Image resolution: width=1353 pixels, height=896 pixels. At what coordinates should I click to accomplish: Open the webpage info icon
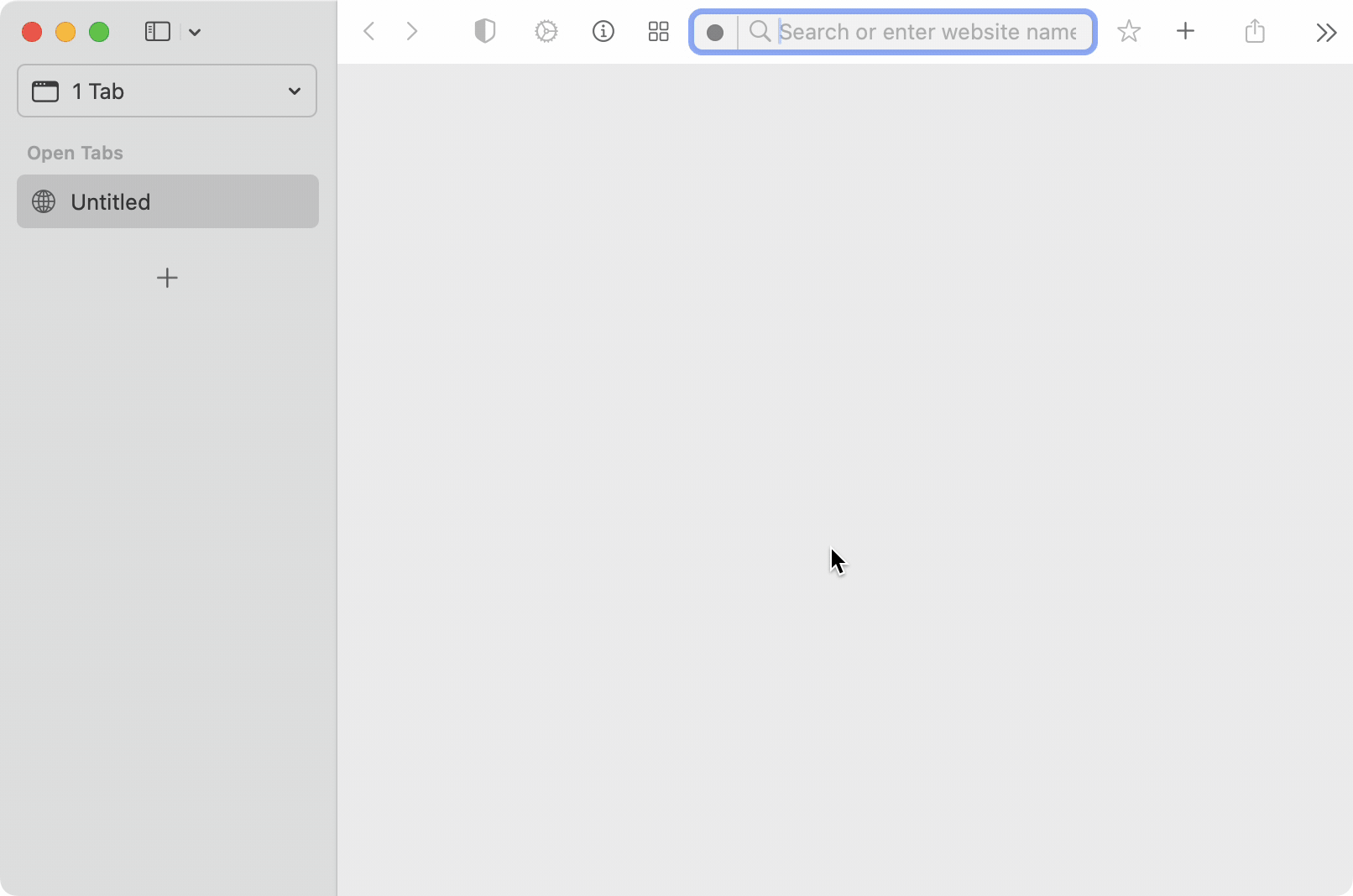pos(603,31)
